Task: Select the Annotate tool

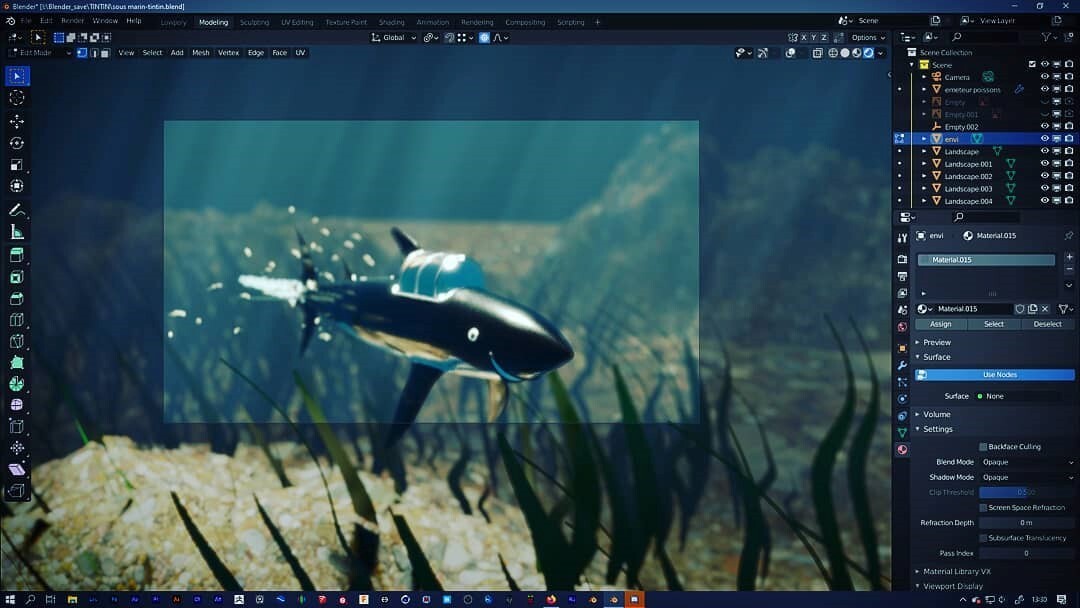Action: point(17,210)
